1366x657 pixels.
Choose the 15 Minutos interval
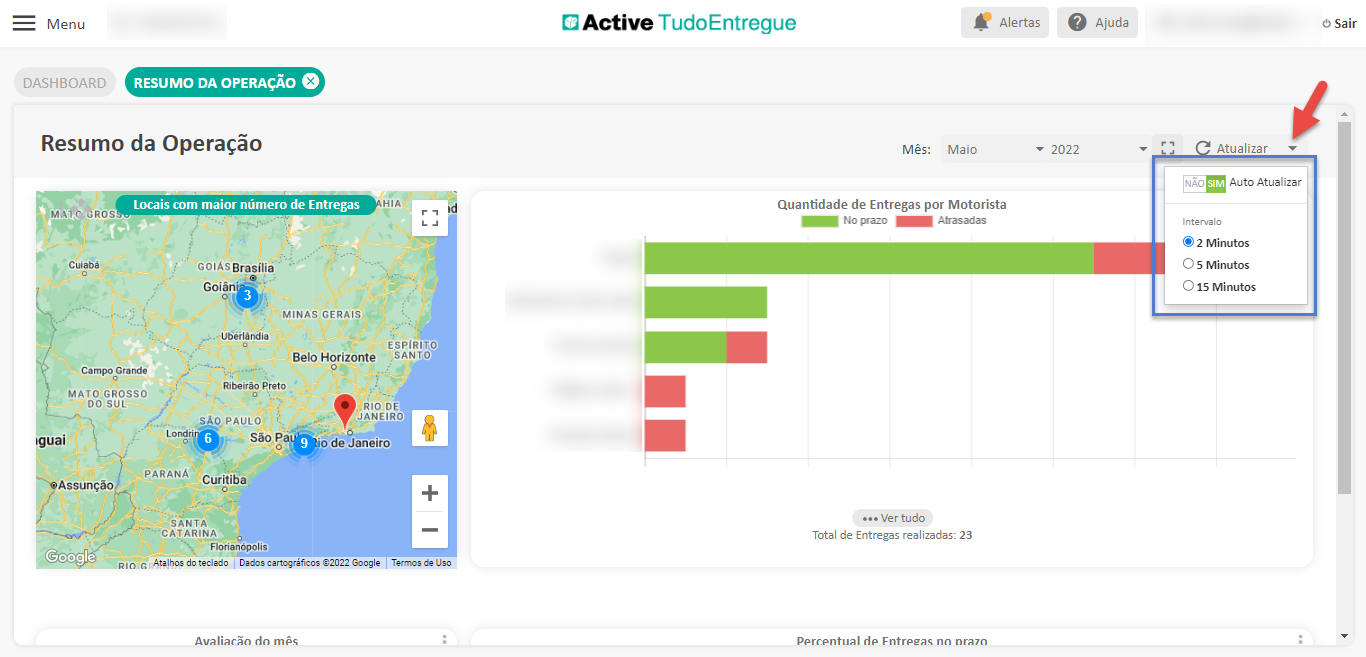point(1188,286)
